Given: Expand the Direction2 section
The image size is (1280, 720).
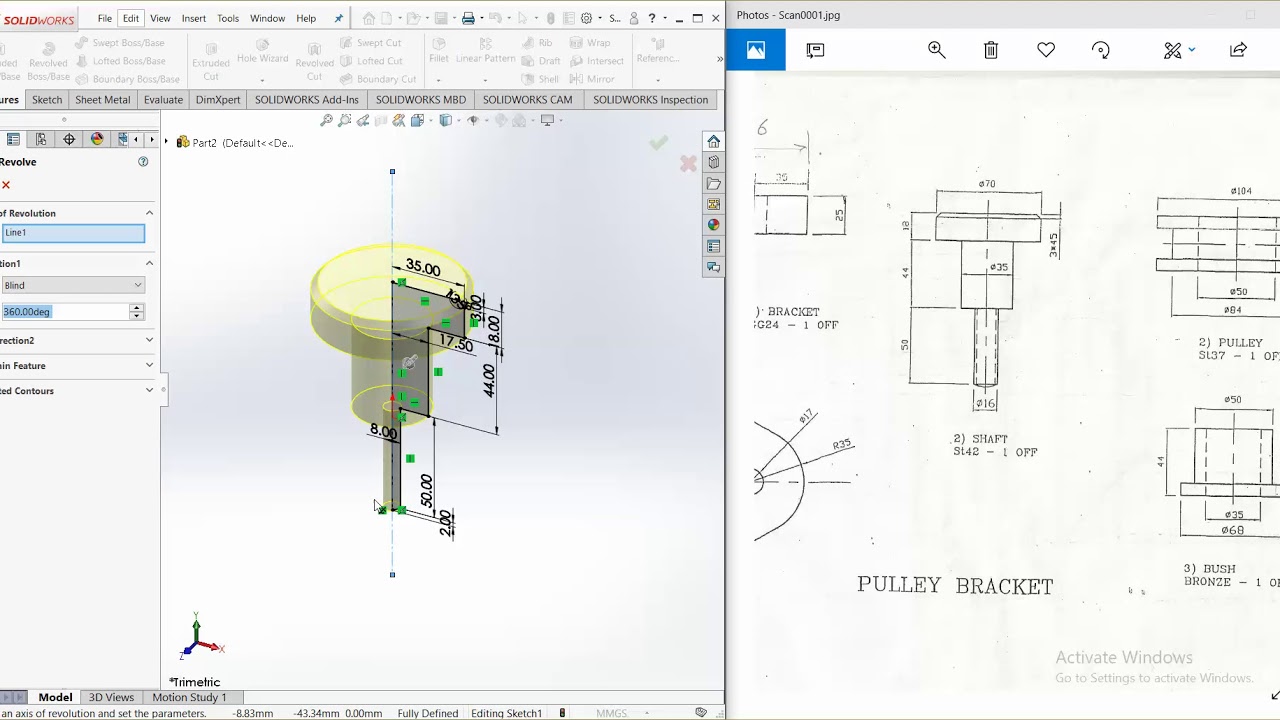Looking at the screenshot, I should click(x=149, y=340).
